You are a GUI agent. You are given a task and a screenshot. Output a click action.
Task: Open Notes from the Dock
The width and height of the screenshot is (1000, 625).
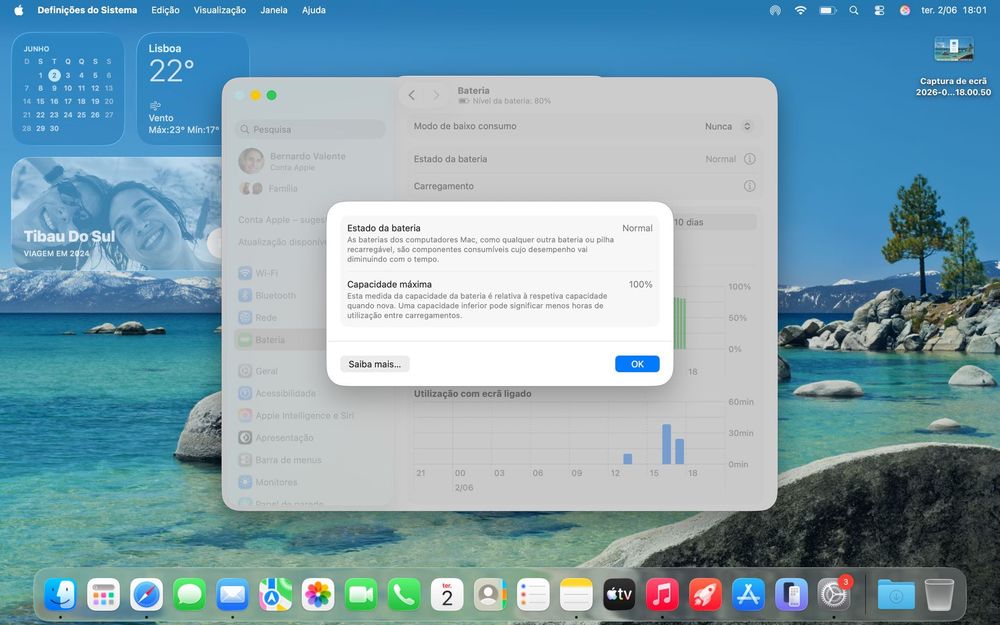click(x=576, y=595)
